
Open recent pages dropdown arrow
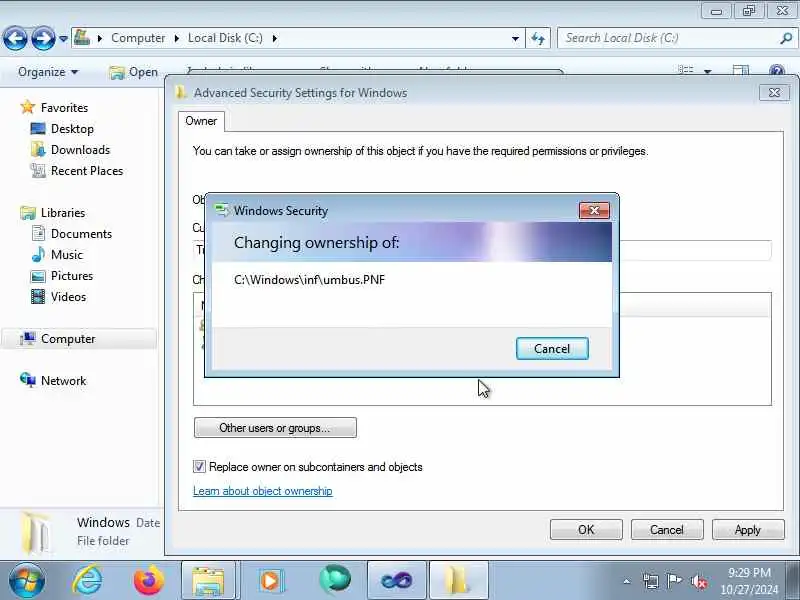63,38
